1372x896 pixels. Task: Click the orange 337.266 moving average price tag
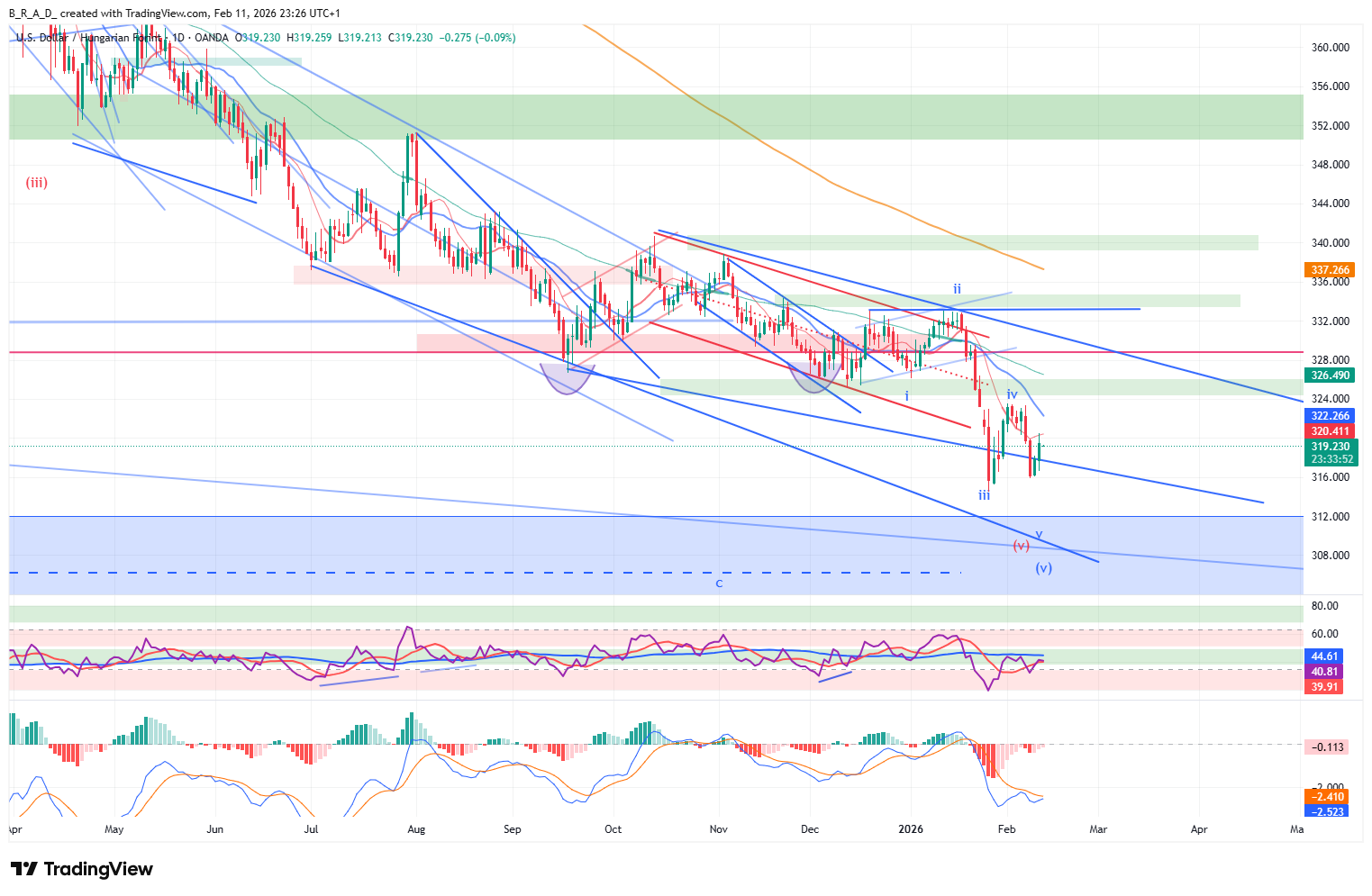tap(1330, 270)
